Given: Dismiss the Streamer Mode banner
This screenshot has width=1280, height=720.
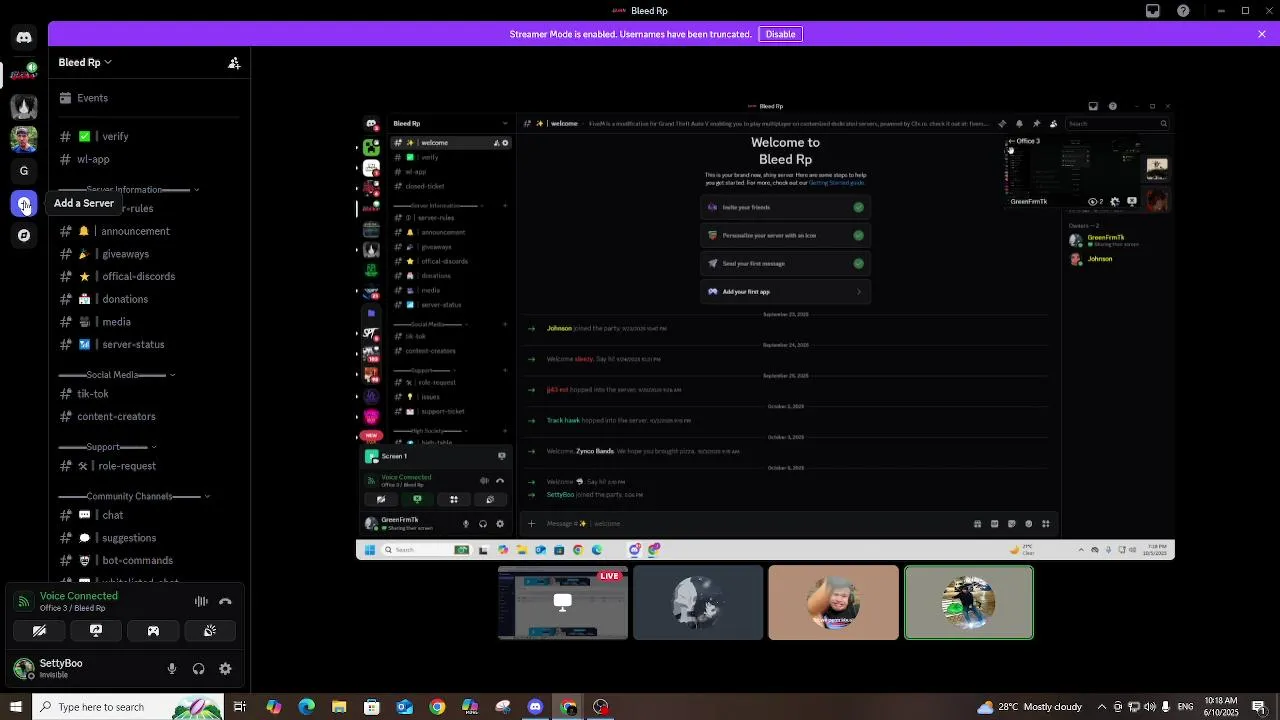Looking at the screenshot, I should 1262,34.
